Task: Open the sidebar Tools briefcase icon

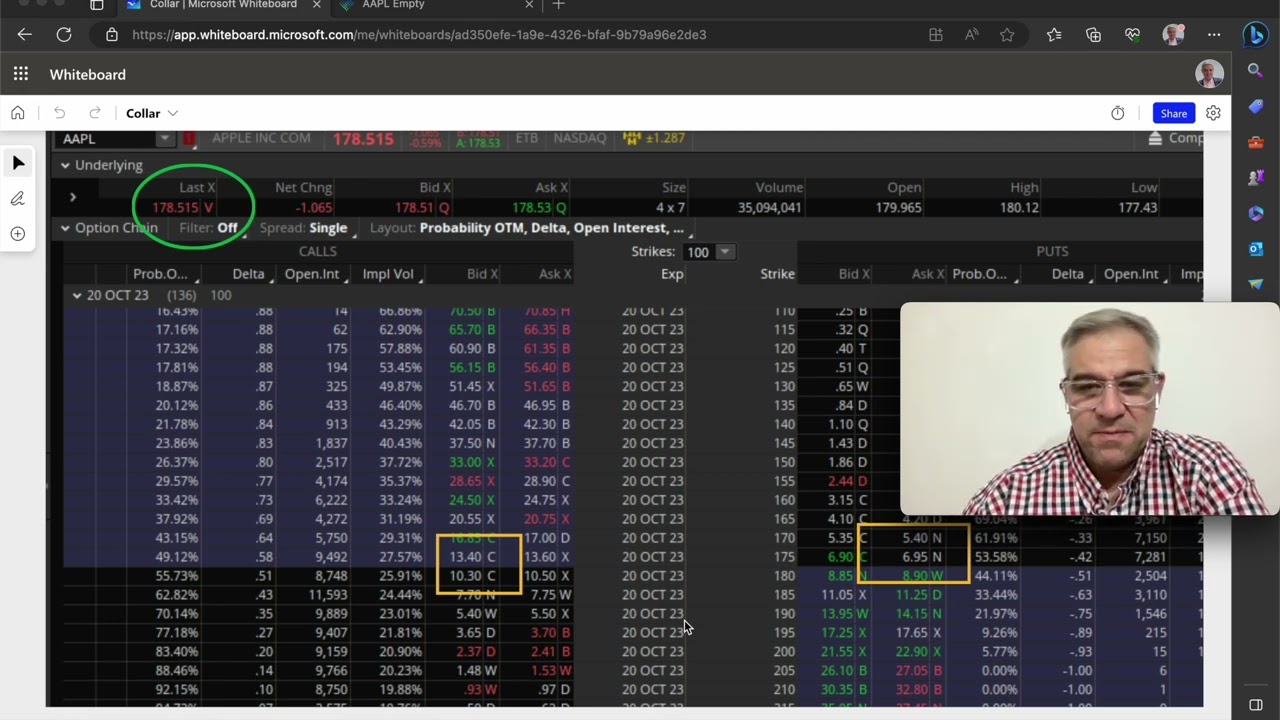Action: point(1256,142)
